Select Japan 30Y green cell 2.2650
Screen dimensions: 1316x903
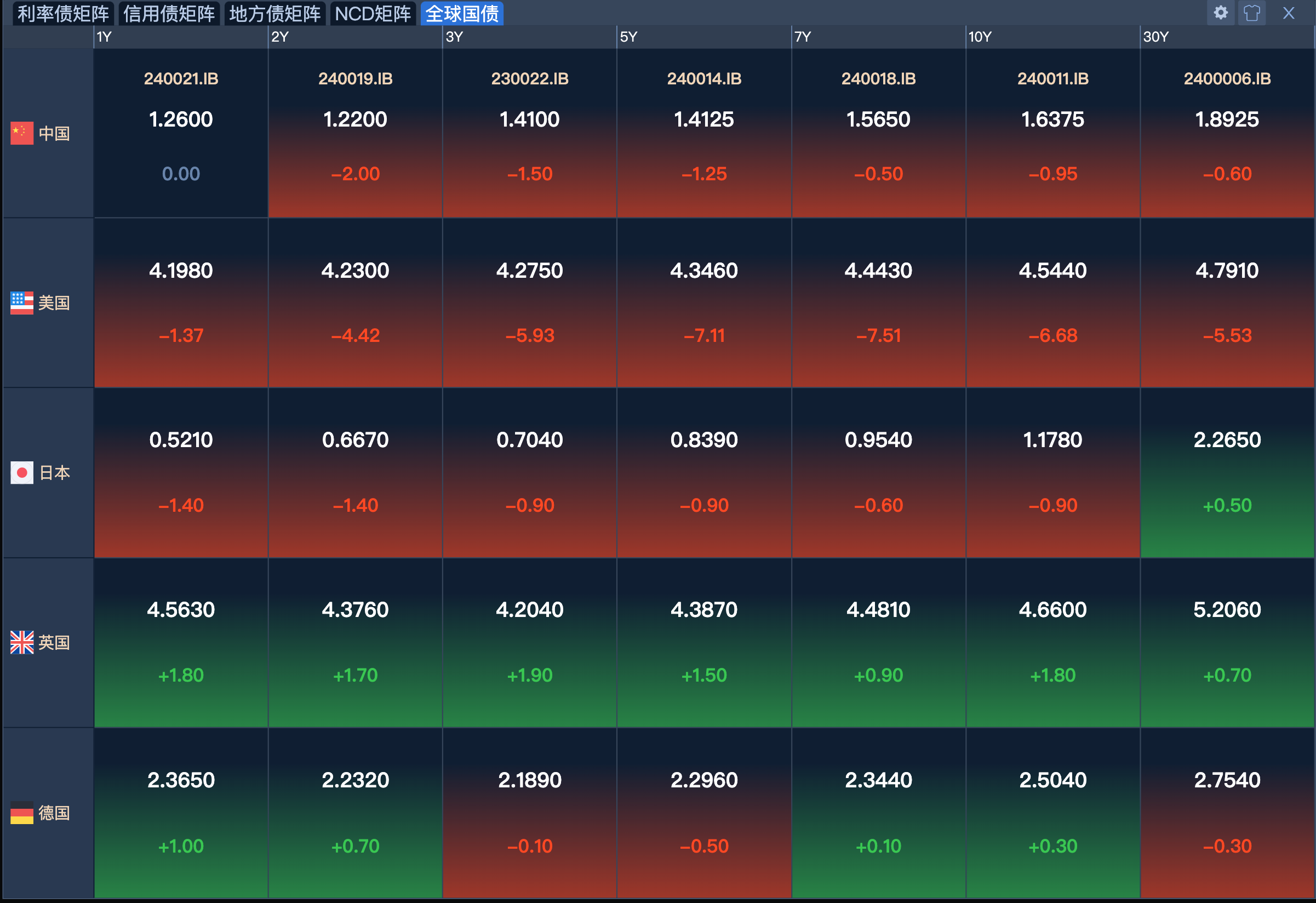coord(1227,440)
